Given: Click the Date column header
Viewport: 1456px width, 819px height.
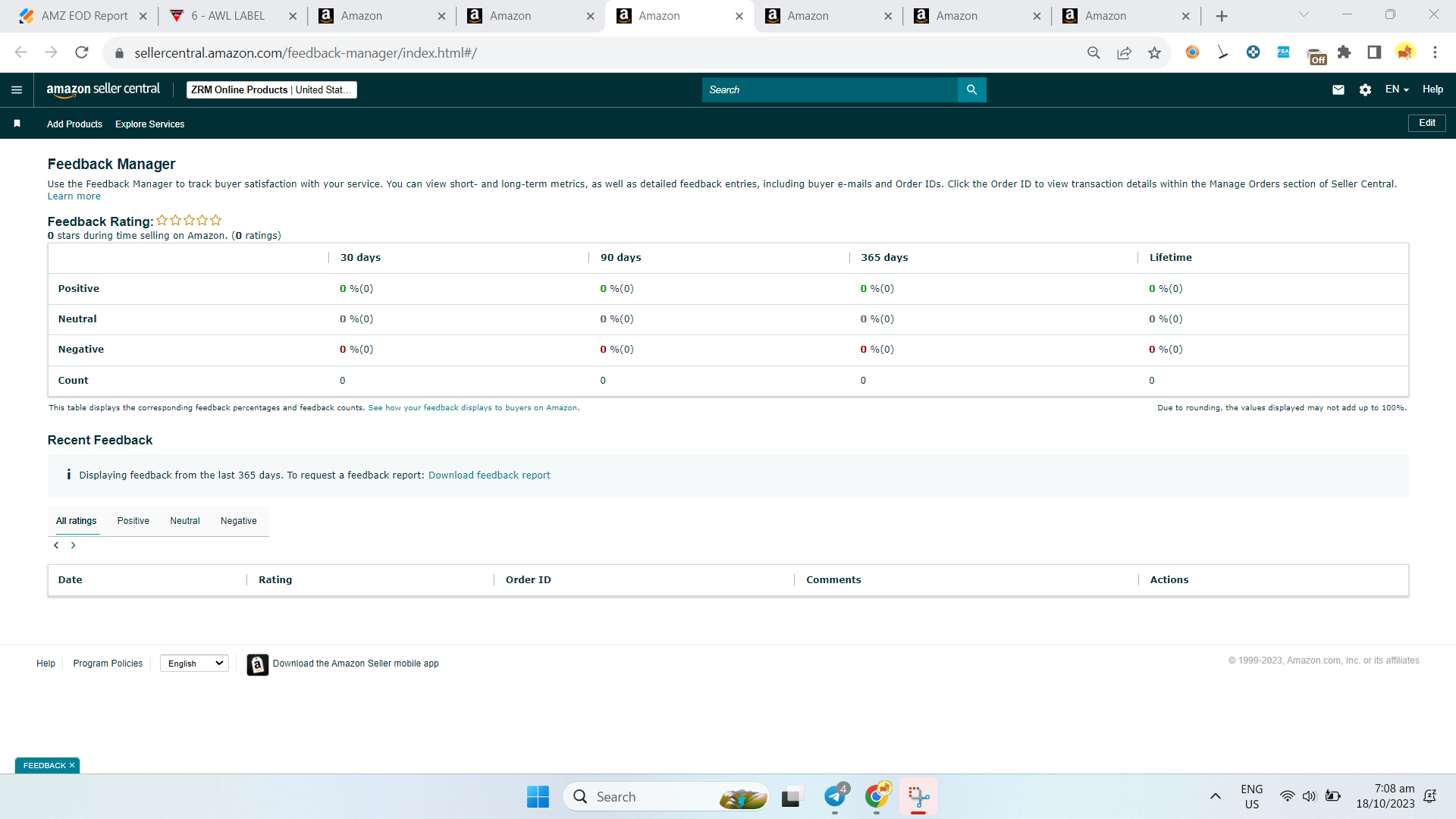Looking at the screenshot, I should tap(71, 580).
